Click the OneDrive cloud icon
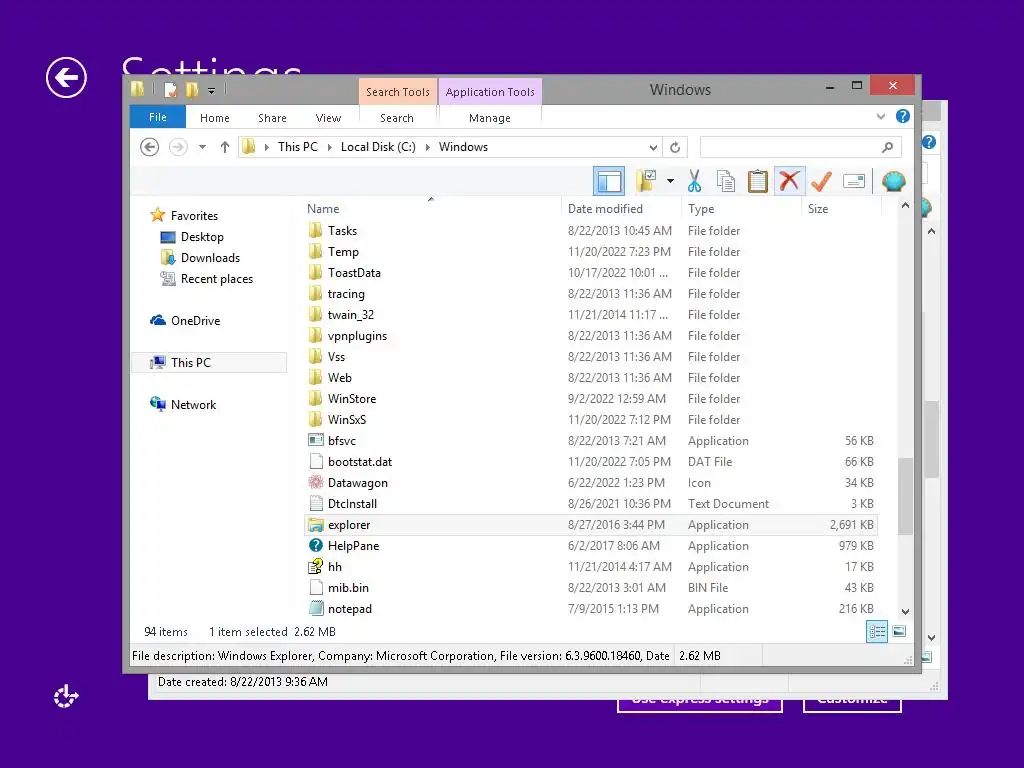 [x=158, y=321]
